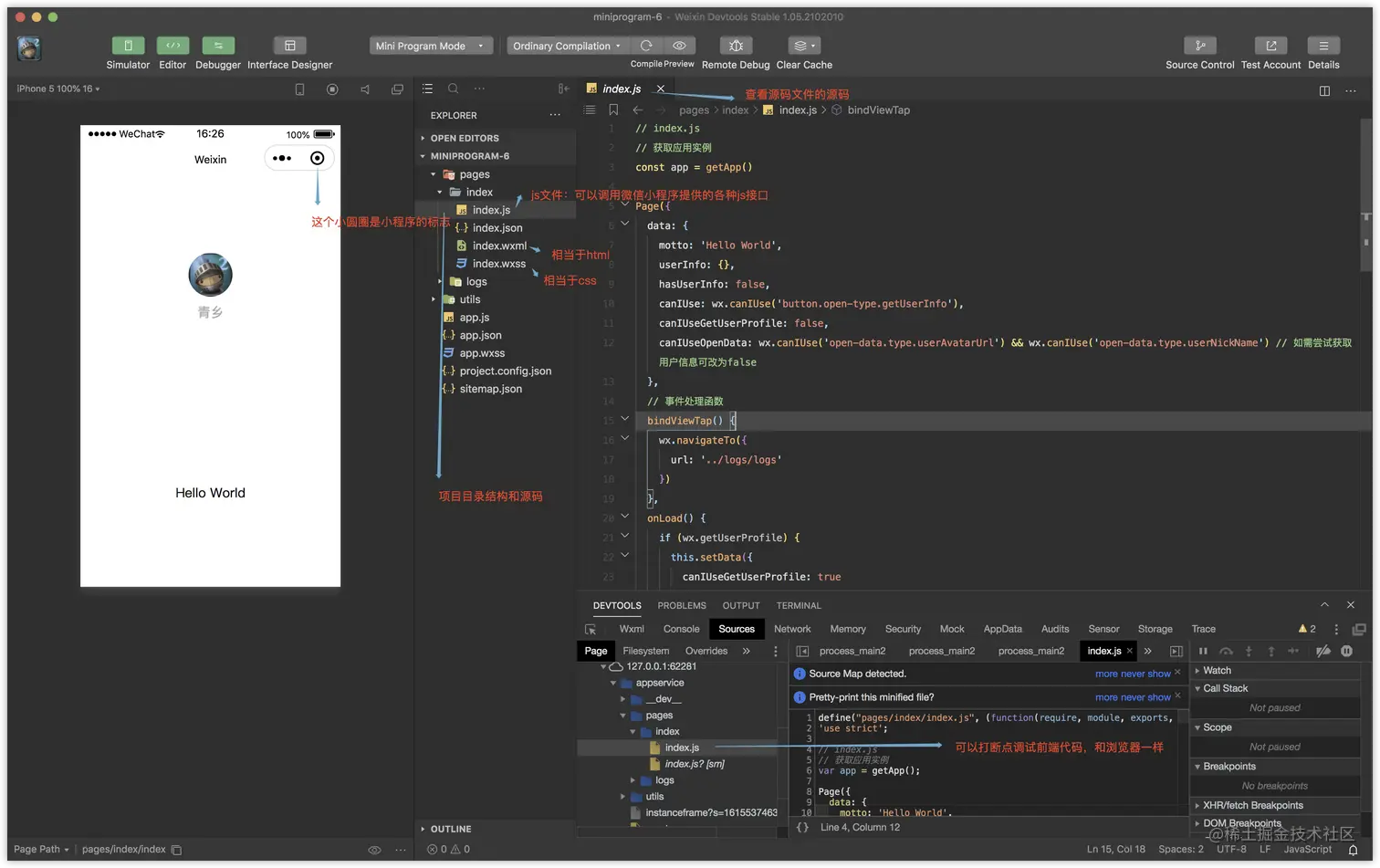Open index.json in the Explorer
Screen dimensions: 1380x868
tap(497, 227)
